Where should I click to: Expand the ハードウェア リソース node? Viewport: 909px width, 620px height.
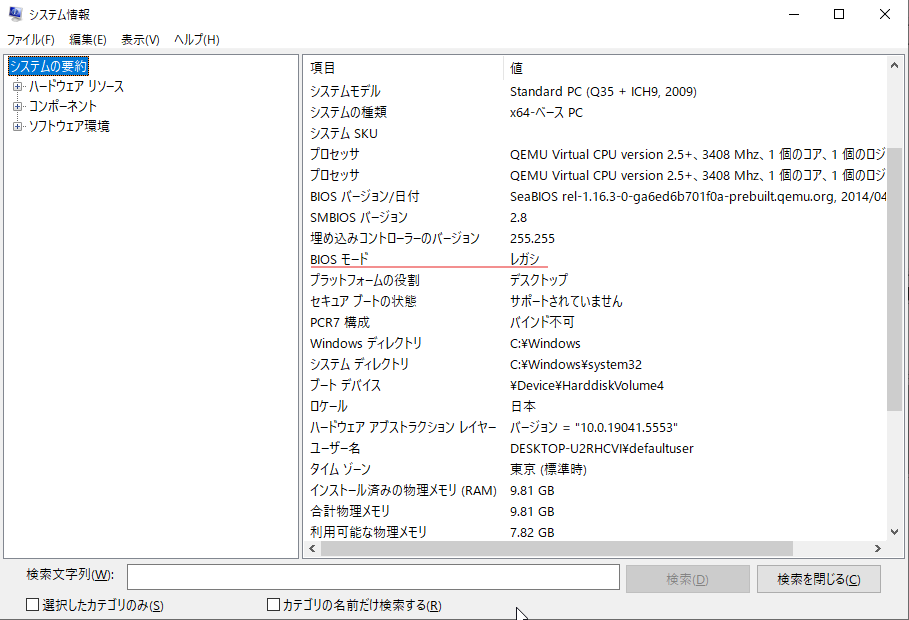17,86
